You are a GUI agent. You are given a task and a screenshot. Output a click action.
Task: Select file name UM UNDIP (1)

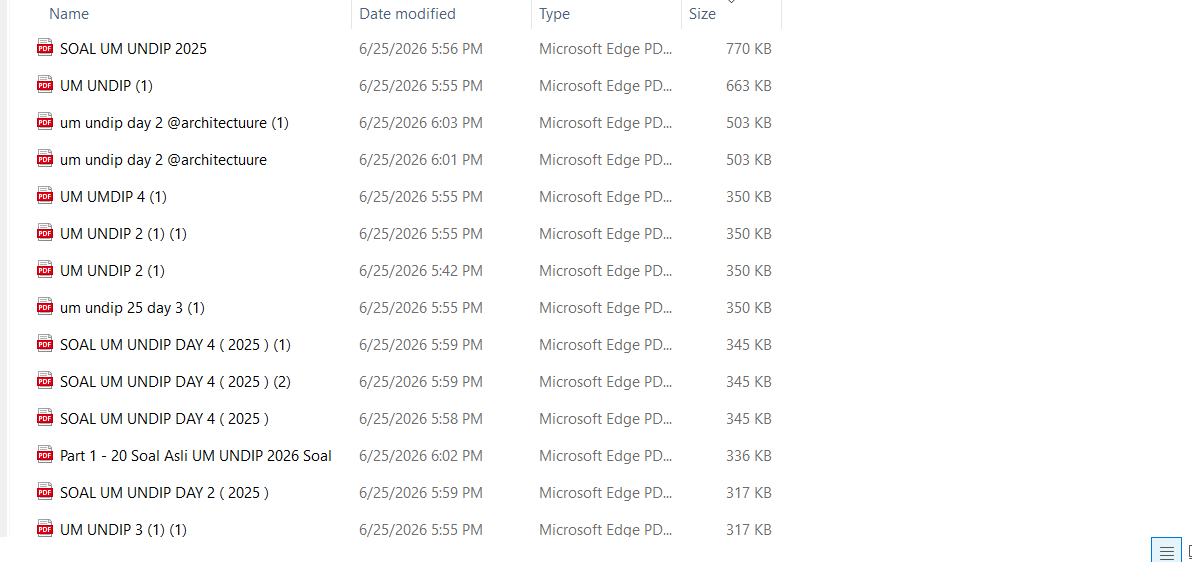[106, 86]
